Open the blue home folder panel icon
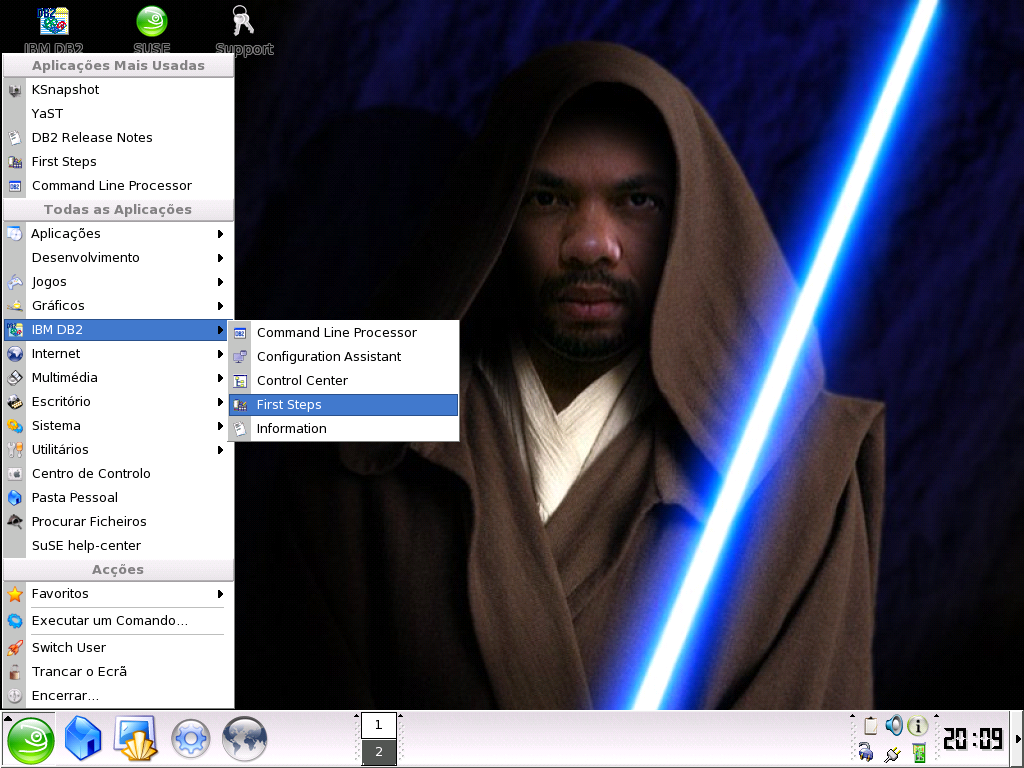 pos(83,739)
